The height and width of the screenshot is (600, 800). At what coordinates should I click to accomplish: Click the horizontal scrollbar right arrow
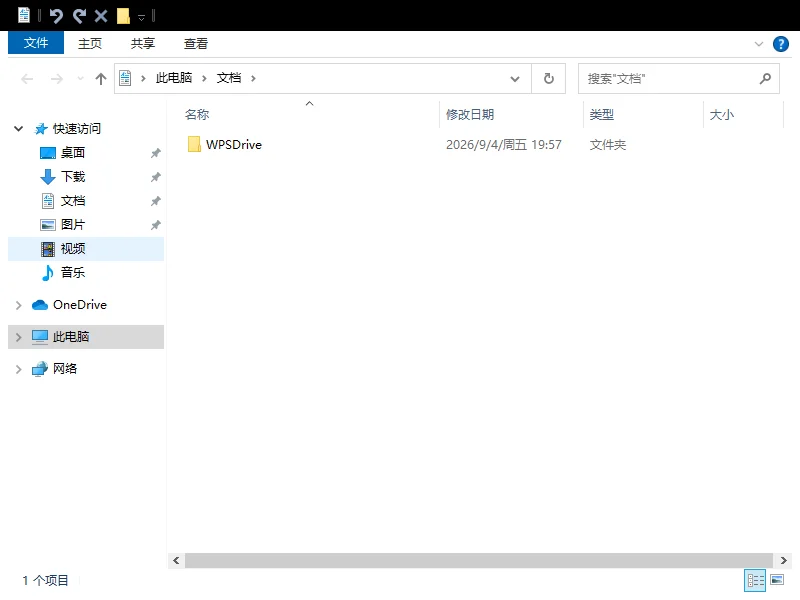783,560
